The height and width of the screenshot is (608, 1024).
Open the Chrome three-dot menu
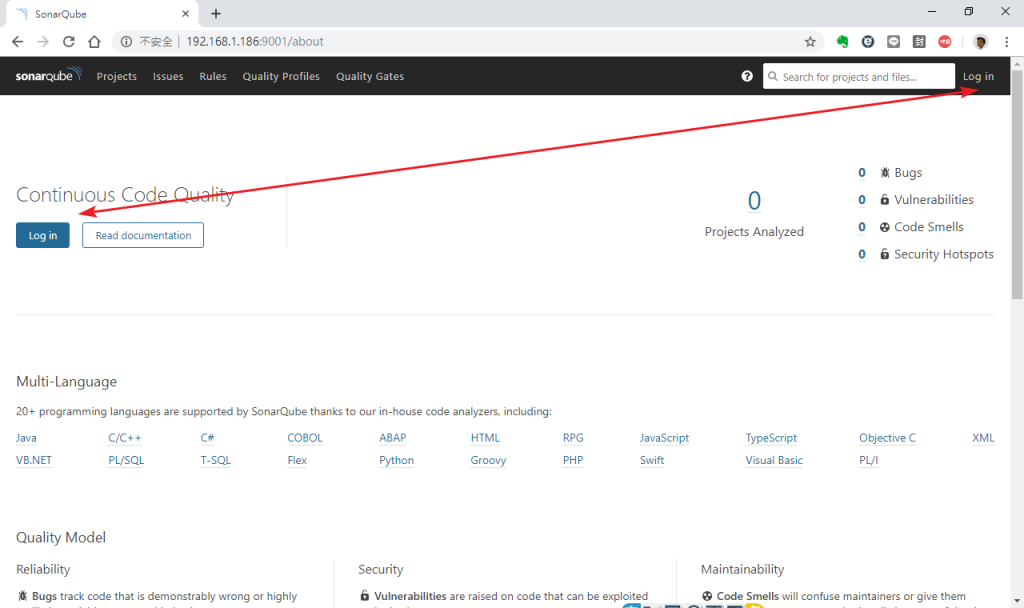coord(1006,42)
